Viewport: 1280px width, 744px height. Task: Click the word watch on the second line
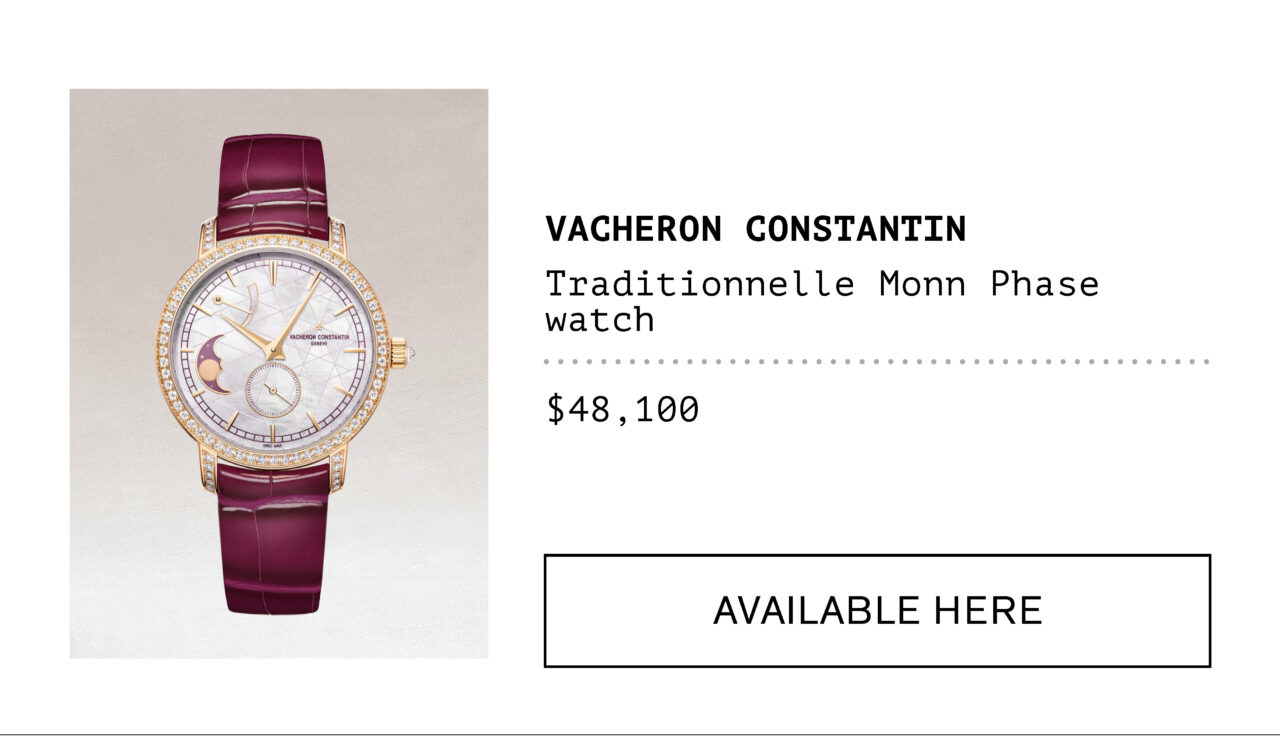600,320
